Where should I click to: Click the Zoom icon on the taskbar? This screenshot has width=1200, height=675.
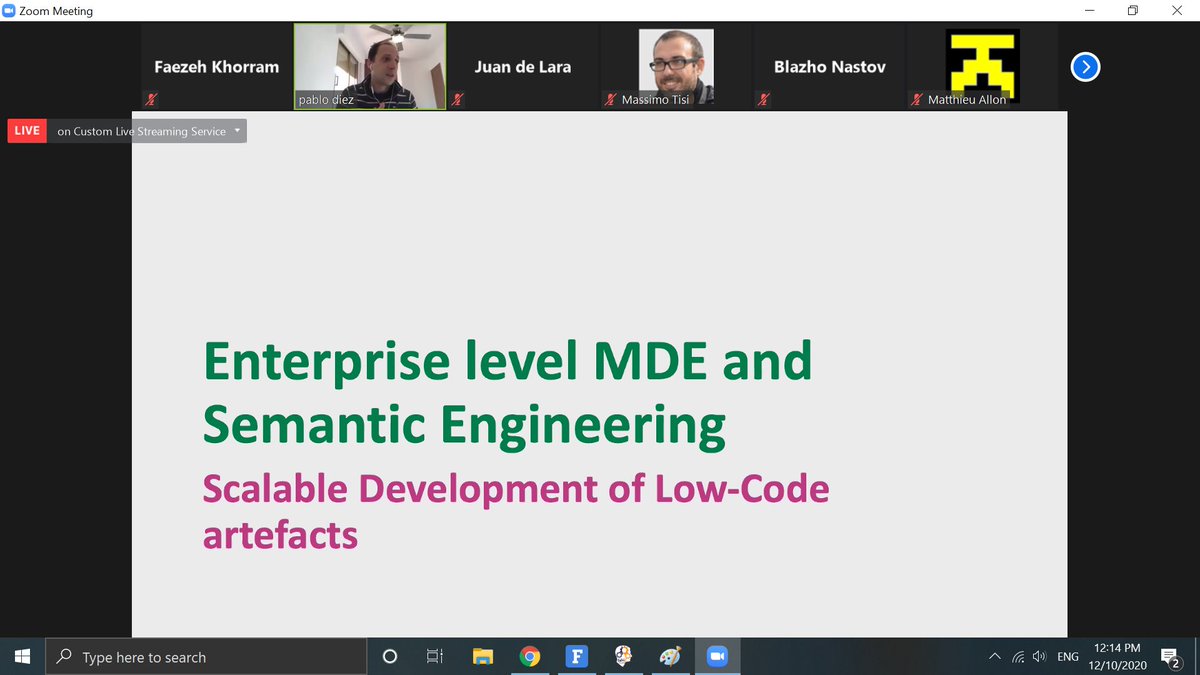coord(716,657)
